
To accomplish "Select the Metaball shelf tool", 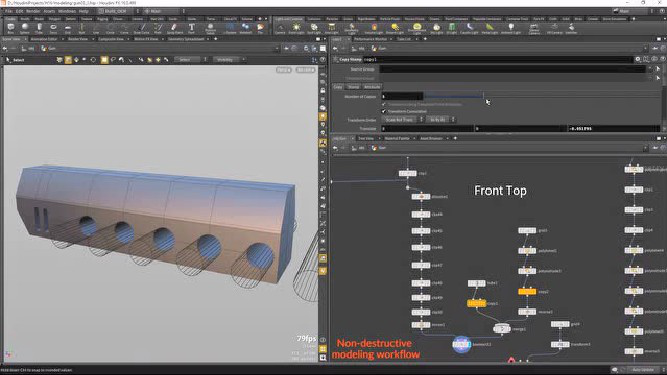I will (245, 28).
